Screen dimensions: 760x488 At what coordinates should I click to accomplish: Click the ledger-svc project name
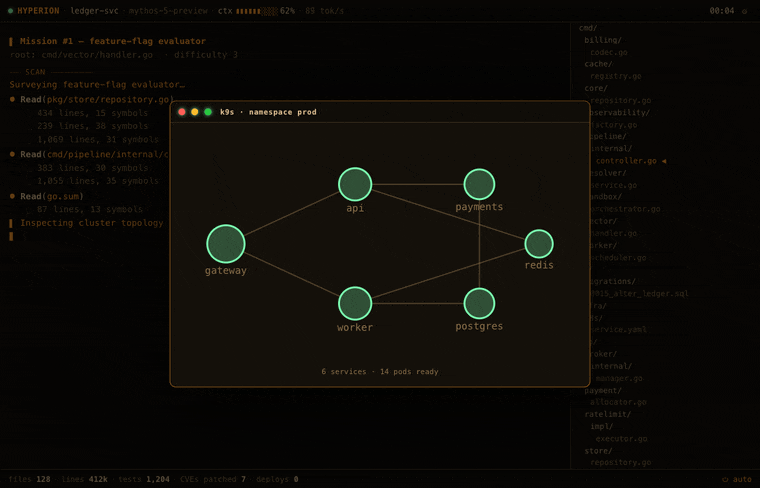point(95,11)
